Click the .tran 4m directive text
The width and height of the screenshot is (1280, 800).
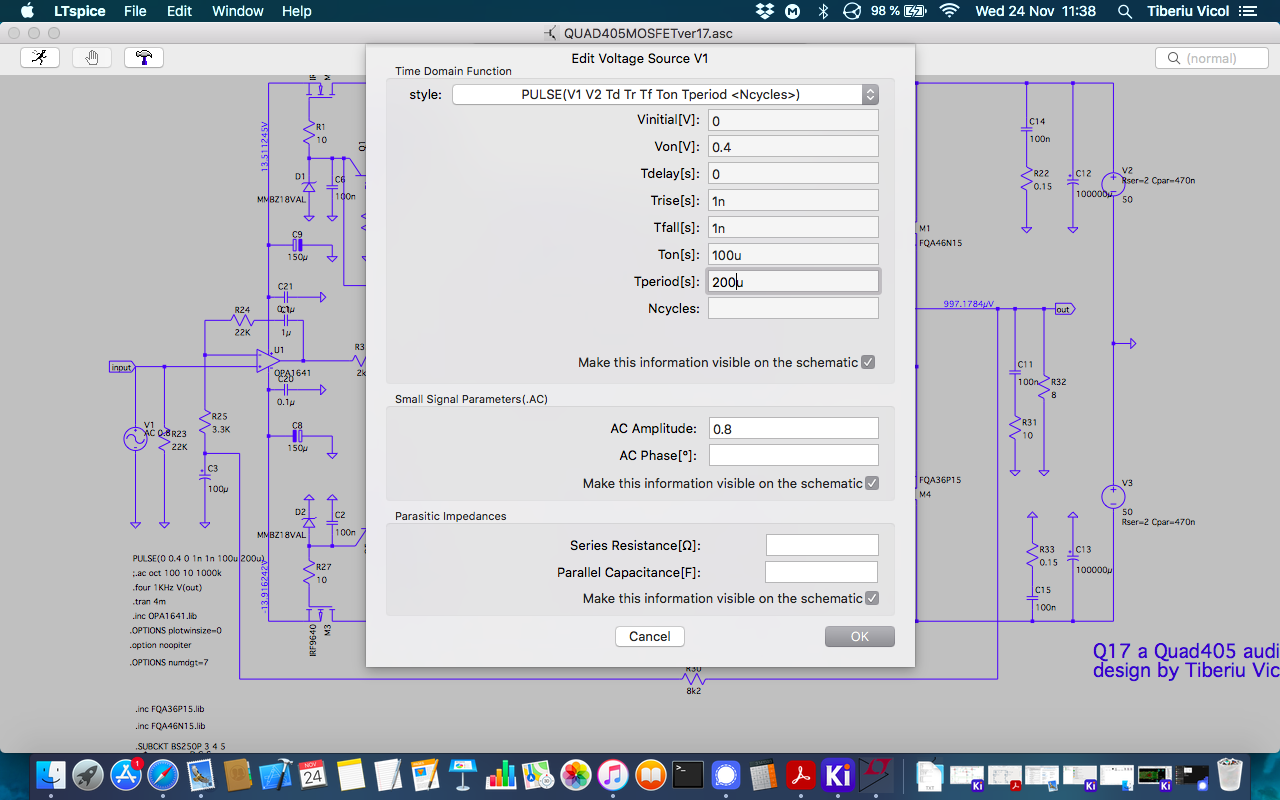[x=151, y=601]
